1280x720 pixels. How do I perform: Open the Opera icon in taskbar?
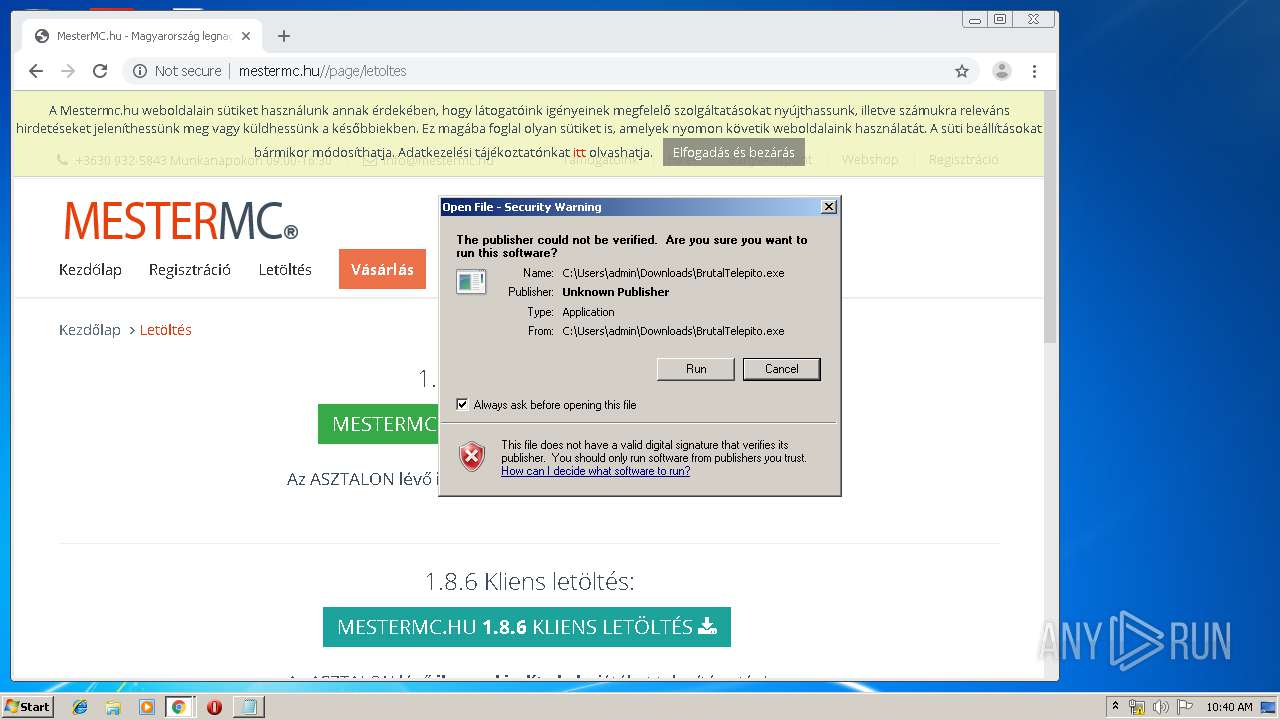pos(214,707)
